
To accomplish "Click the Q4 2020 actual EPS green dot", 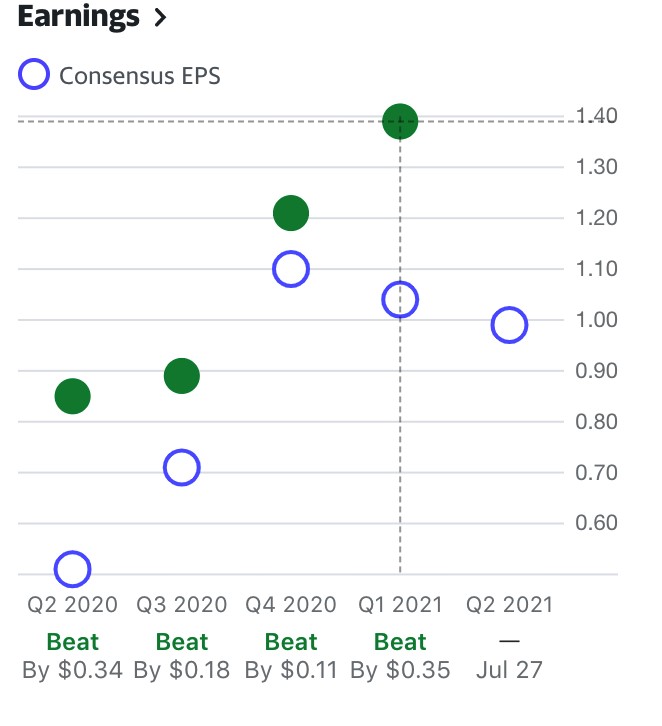I will tap(290, 212).
